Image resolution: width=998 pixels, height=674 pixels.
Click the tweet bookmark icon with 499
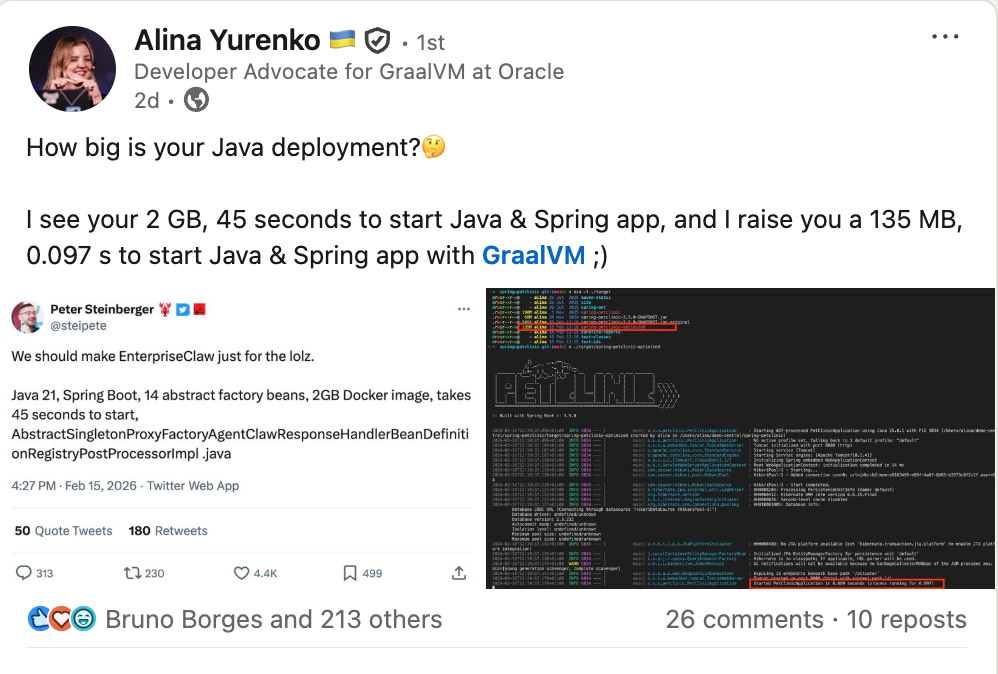point(349,573)
